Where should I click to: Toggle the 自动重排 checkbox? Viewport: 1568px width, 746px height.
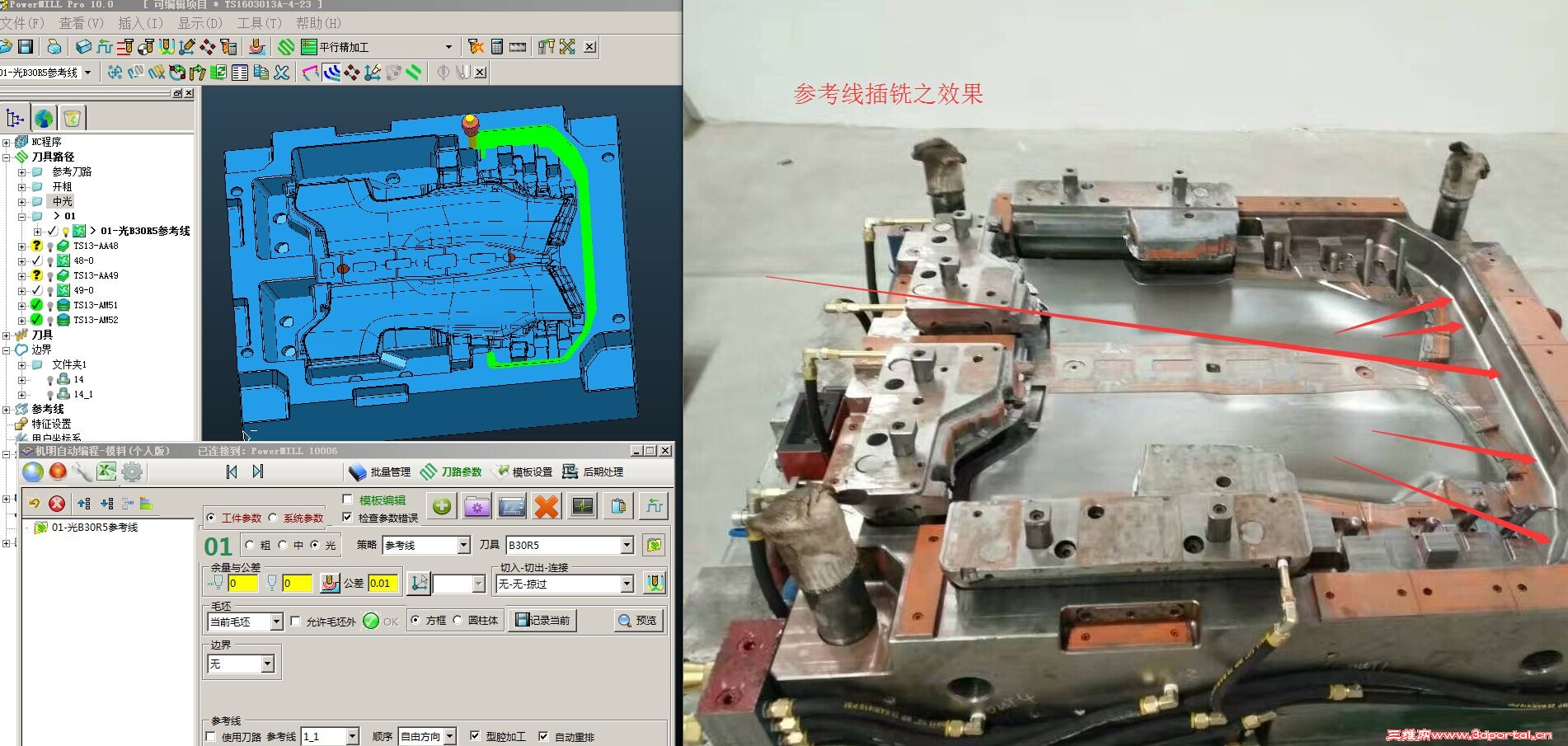pos(543,736)
